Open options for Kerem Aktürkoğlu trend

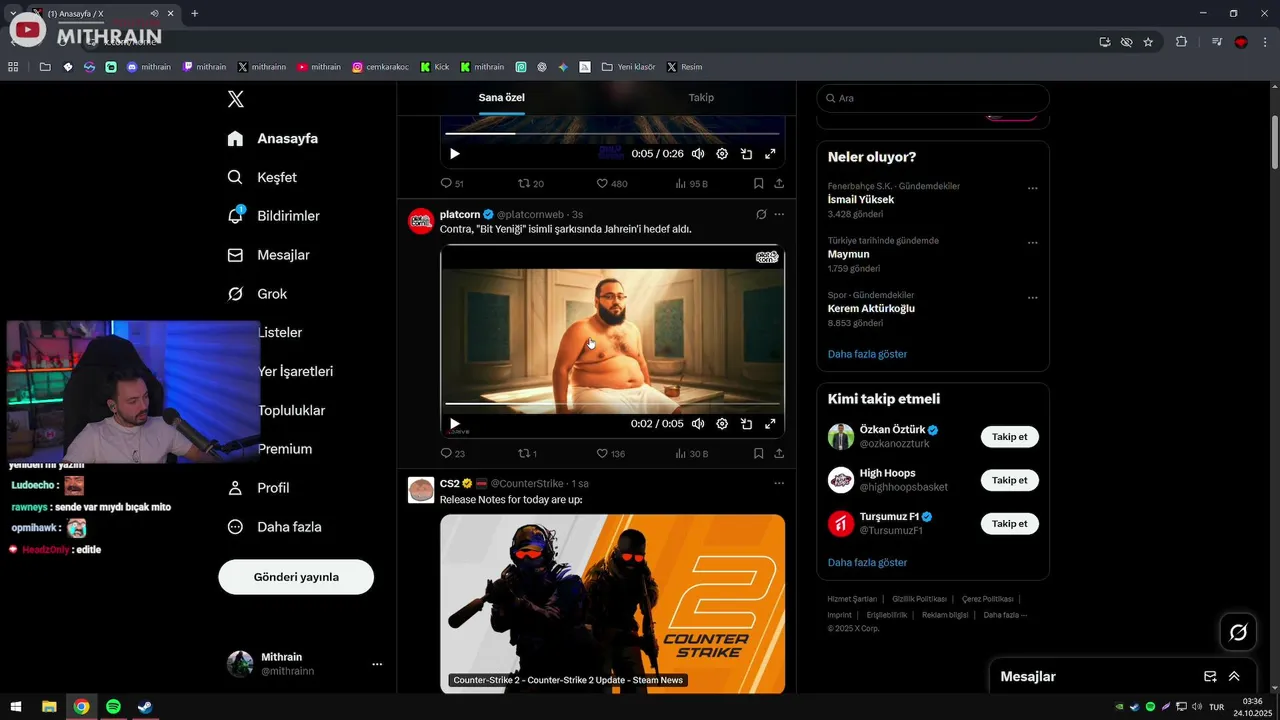point(1033,298)
